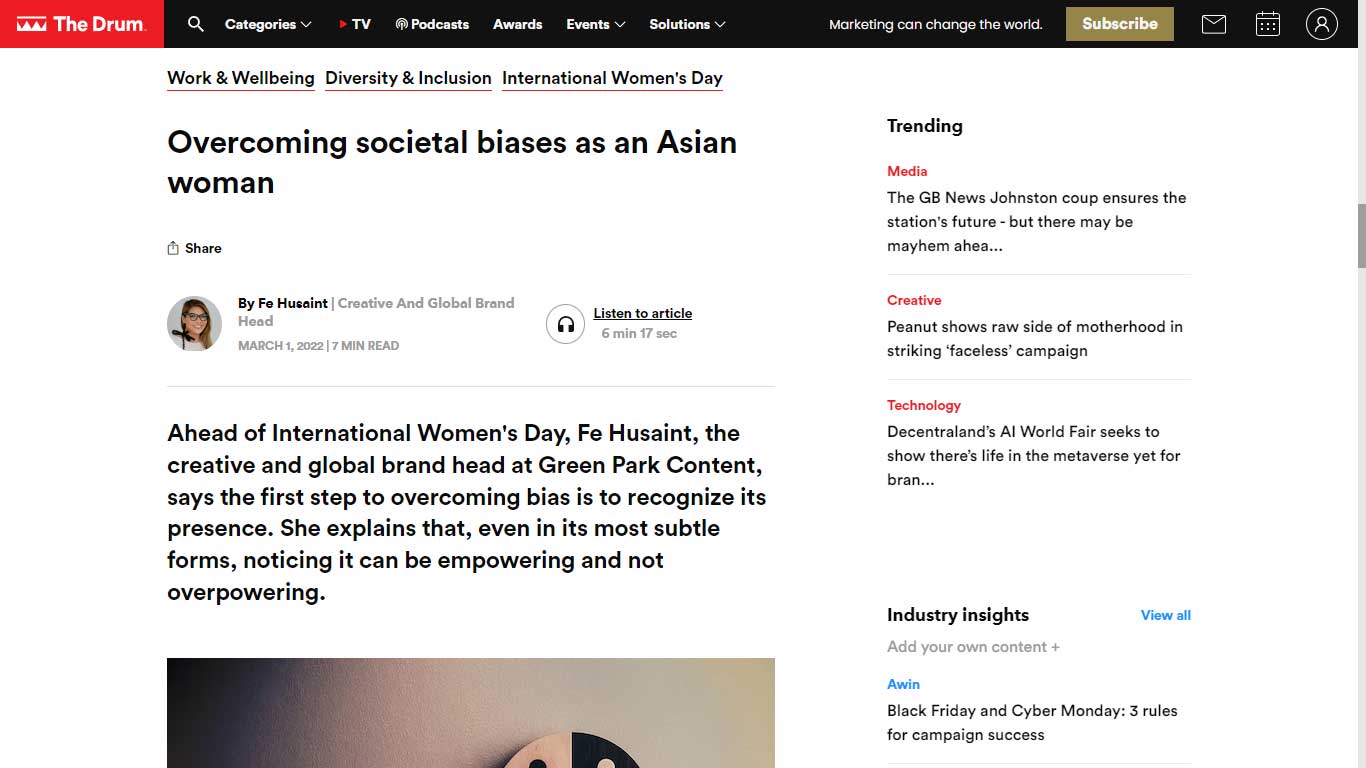Screen dimensions: 1366x768
Task: Click the article headline text
Action: pos(452,162)
